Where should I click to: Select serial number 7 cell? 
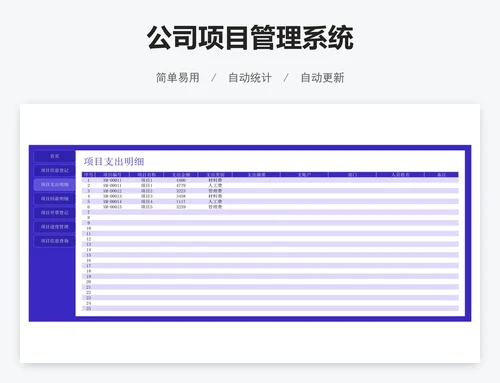pos(89,212)
